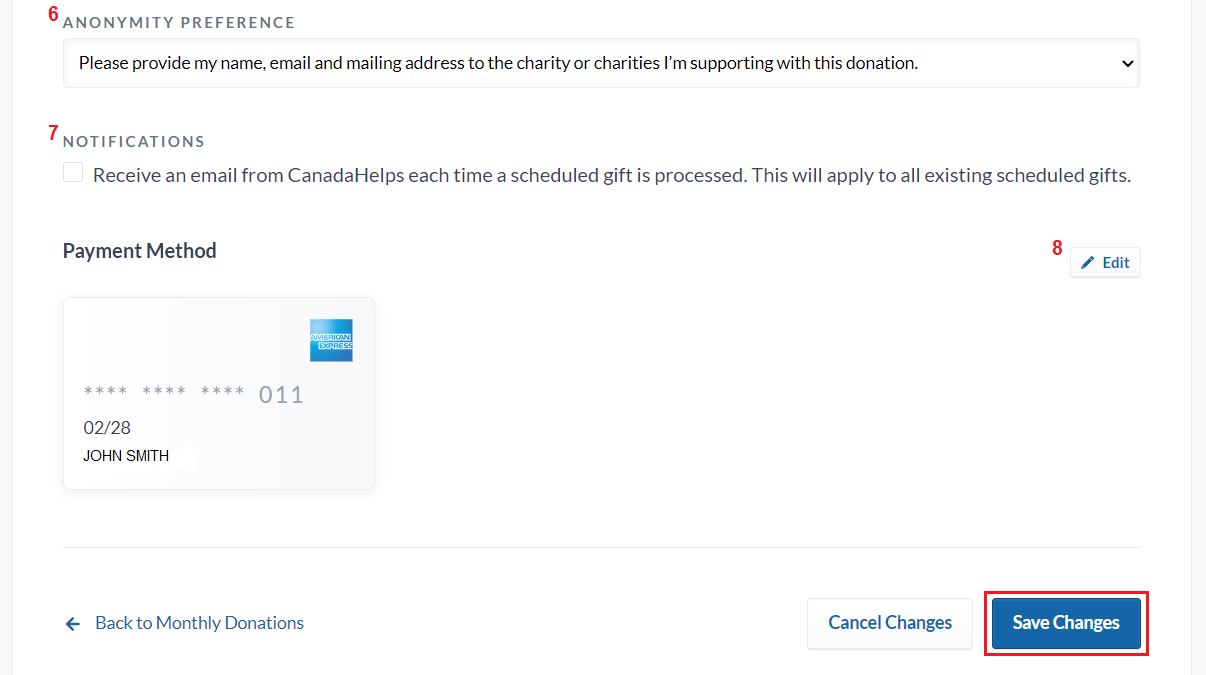
Task: Click the pencil icon on the Edit button
Action: [x=1087, y=262]
